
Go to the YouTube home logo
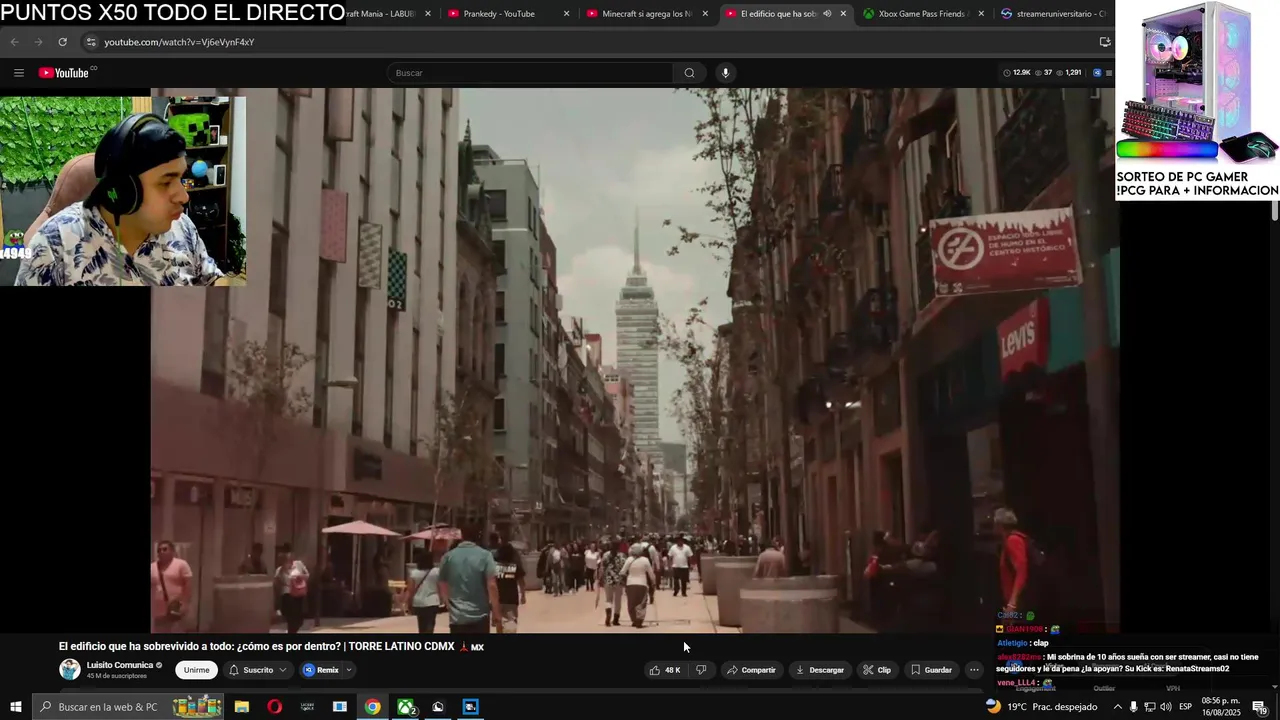[64, 73]
